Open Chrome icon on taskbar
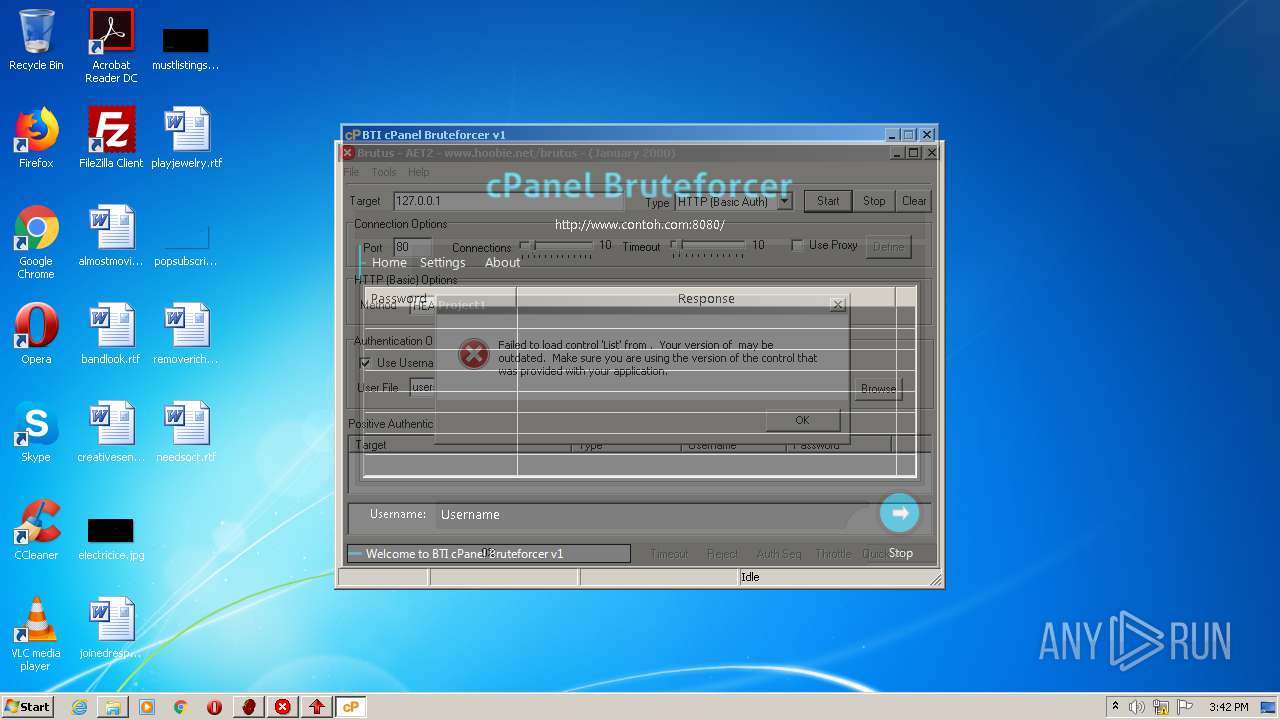The width and height of the screenshot is (1280, 720). click(181, 707)
